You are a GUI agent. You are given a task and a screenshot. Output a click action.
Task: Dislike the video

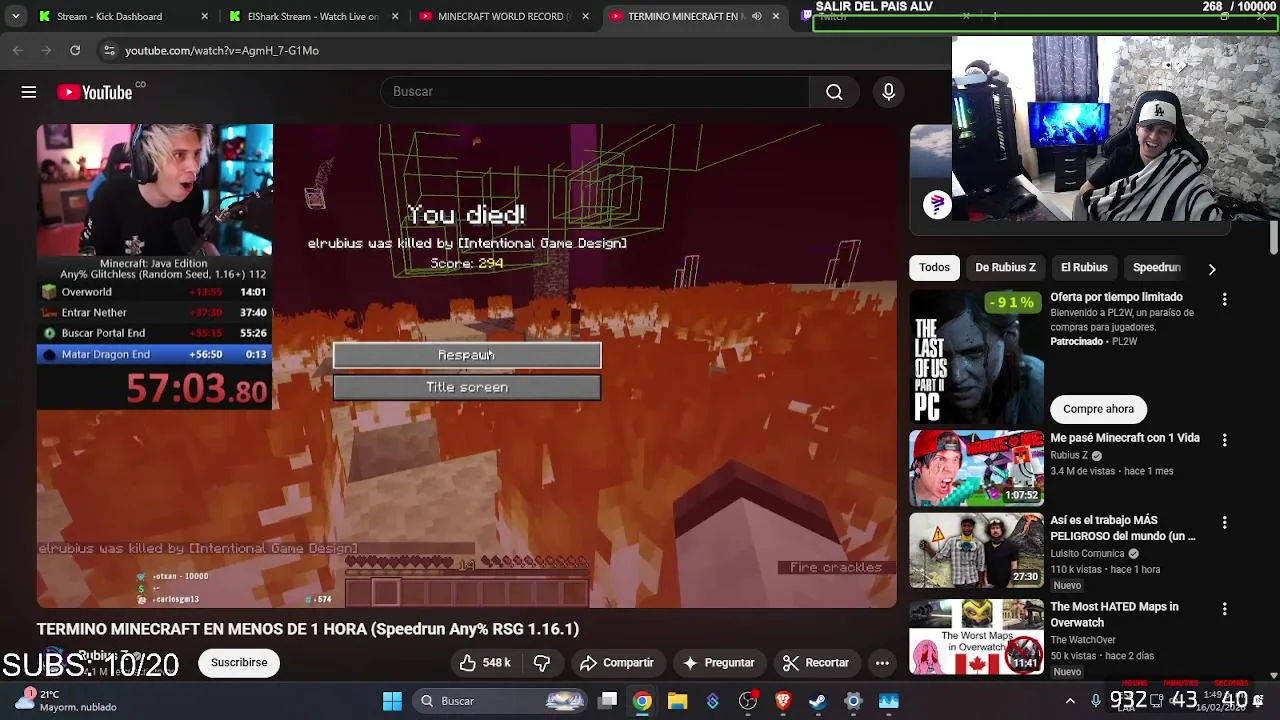[x=542, y=663]
